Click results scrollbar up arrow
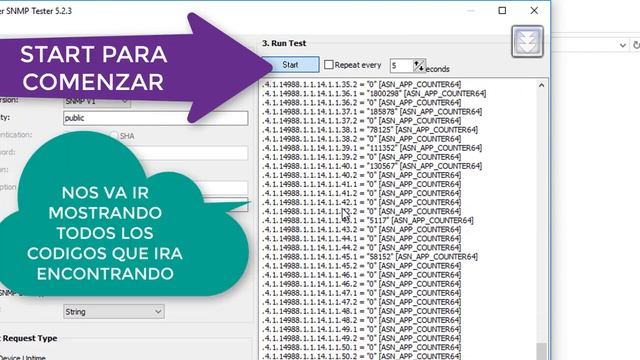This screenshot has width=640, height=360. pos(541,86)
